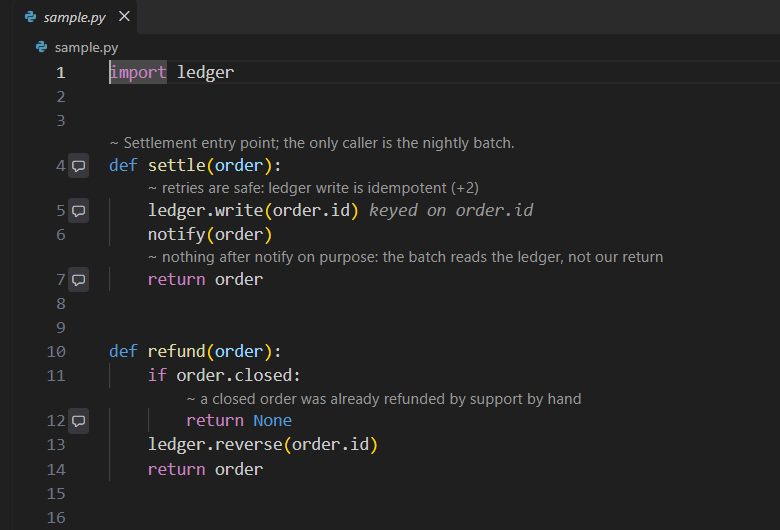This screenshot has height=530, width=780.
Task: Click the 'a closed order was already refunded' comment
Action: [x=384, y=399]
